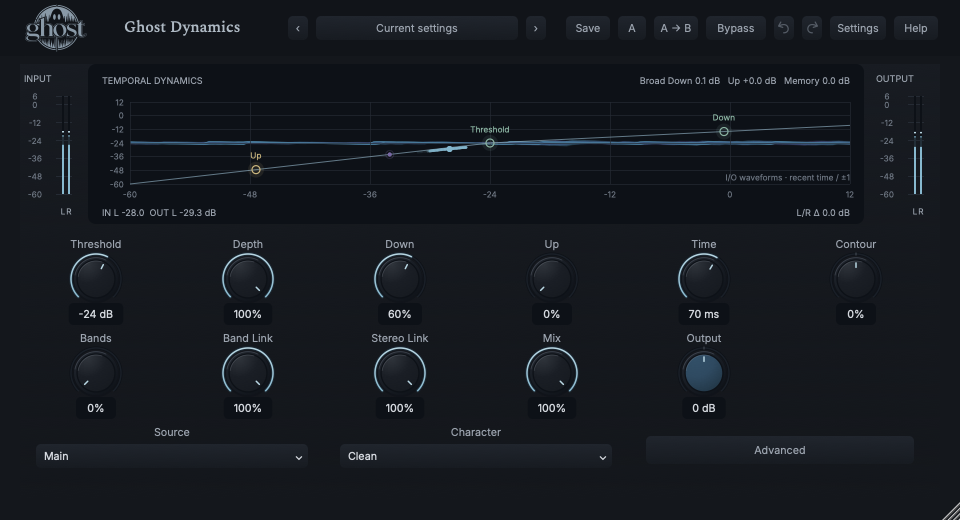Click the Contour knob

(x=855, y=279)
